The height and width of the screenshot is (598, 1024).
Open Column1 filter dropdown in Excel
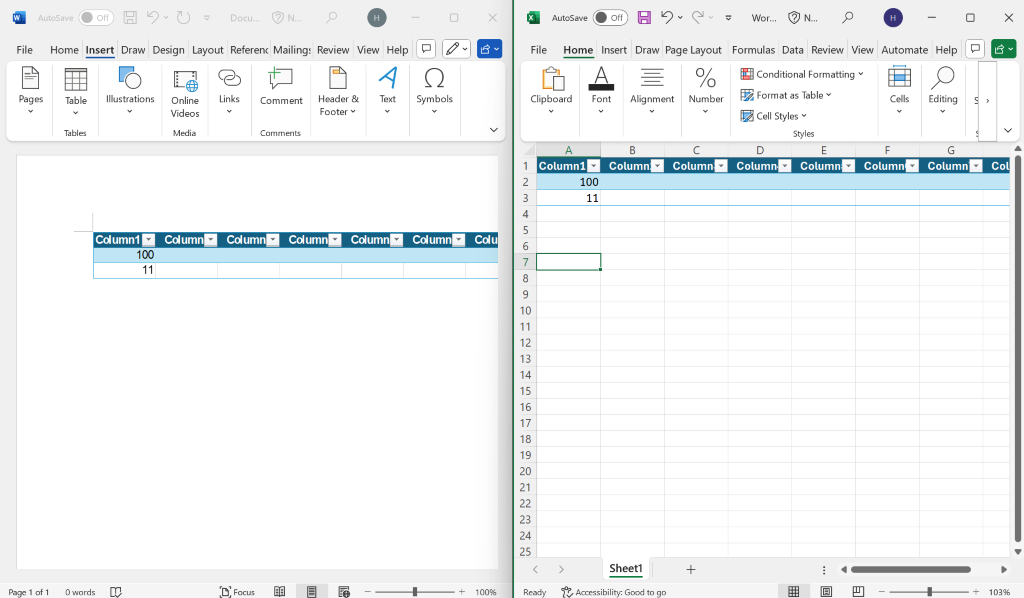pos(594,166)
